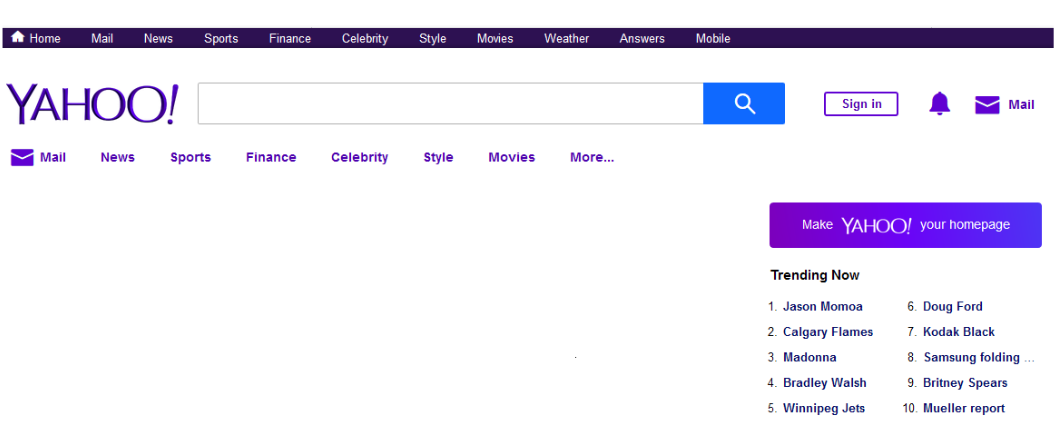
Task: Click the large Yahoo! logo
Action: (x=92, y=104)
